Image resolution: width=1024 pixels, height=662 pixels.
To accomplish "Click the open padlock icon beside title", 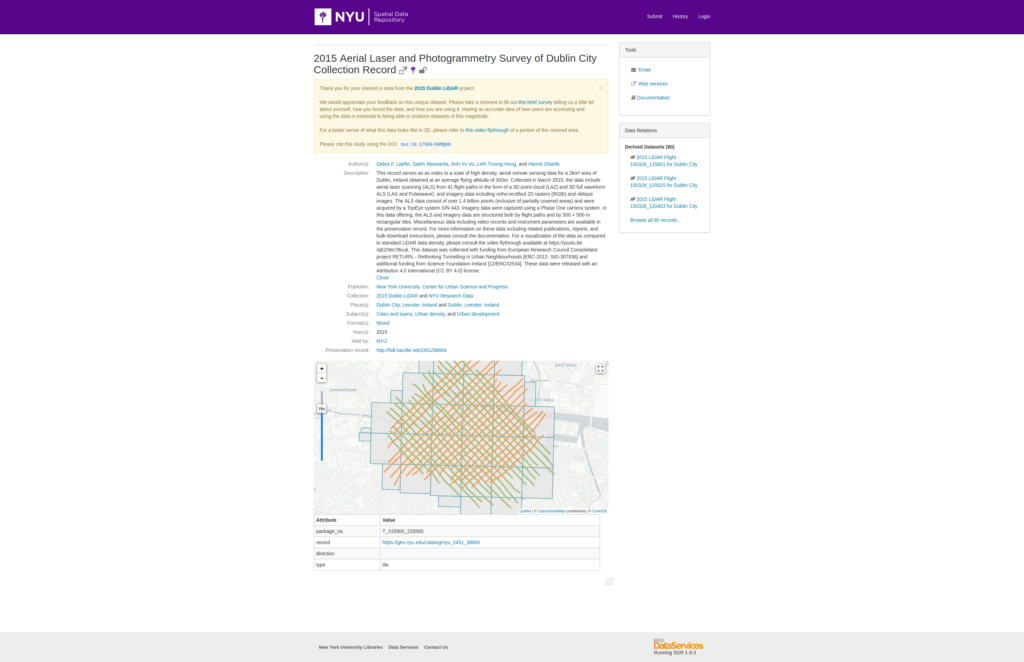I will tap(423, 70).
